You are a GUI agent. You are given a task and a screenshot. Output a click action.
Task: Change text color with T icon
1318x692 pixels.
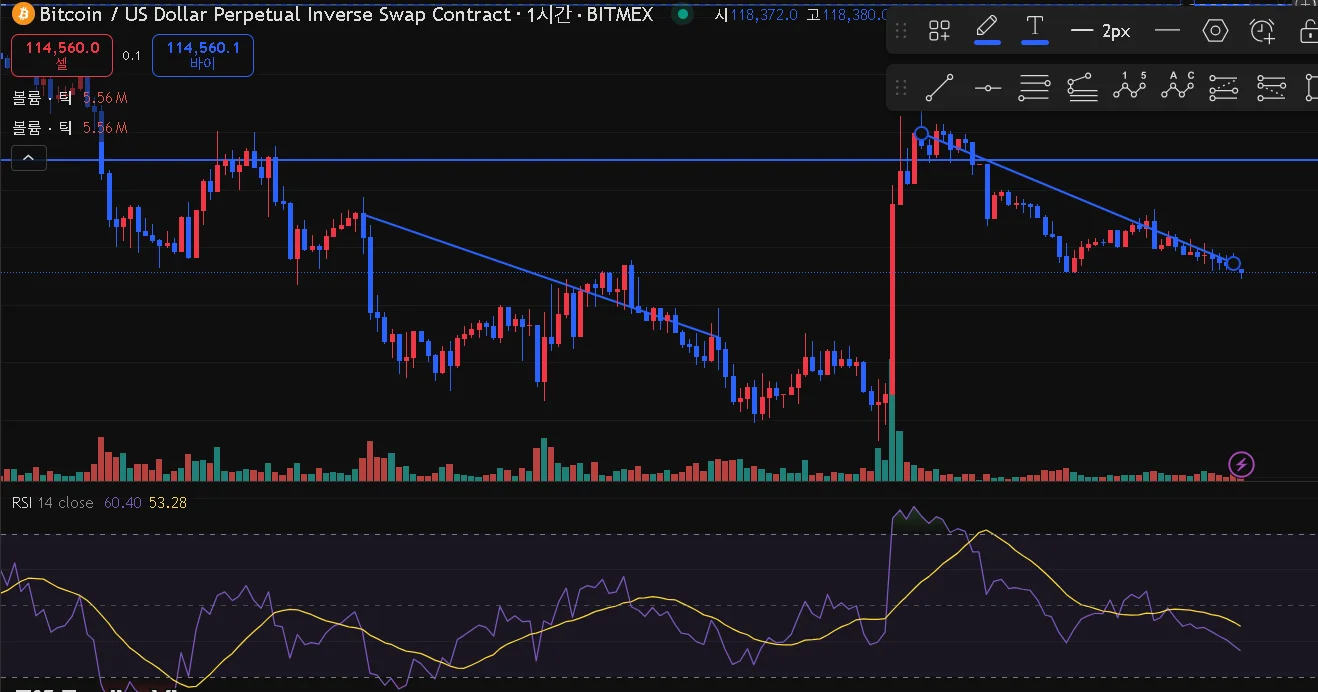coord(1035,28)
